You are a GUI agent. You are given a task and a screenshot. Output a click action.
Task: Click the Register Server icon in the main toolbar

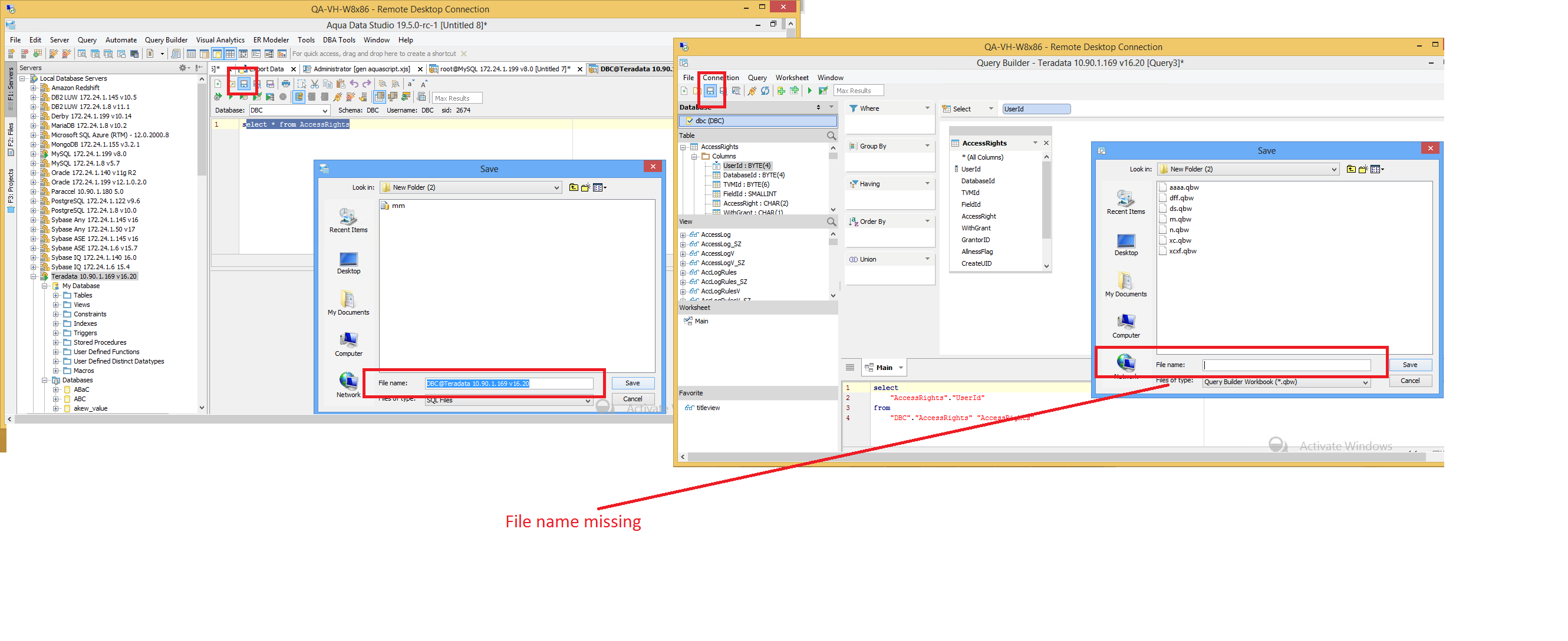[12, 54]
